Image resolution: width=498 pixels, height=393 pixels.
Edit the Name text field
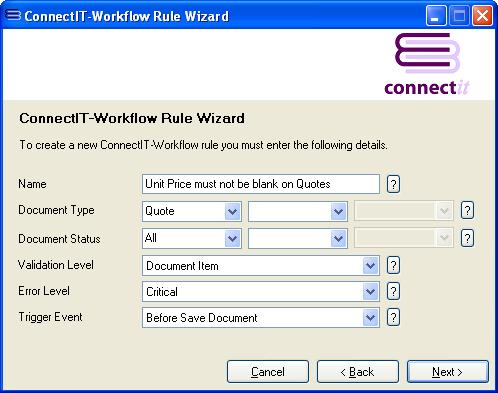coord(261,184)
